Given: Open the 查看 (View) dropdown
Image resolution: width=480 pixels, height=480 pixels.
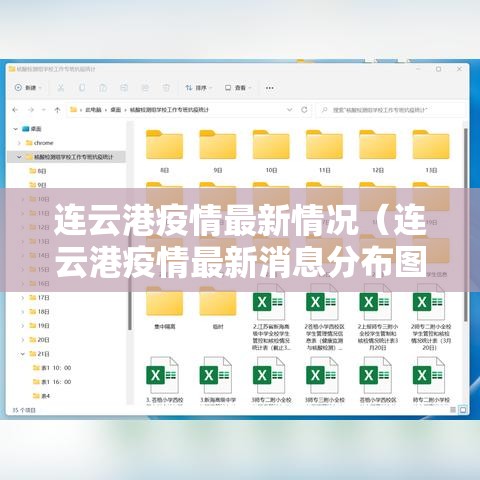Looking at the screenshot, I should point(238,88).
